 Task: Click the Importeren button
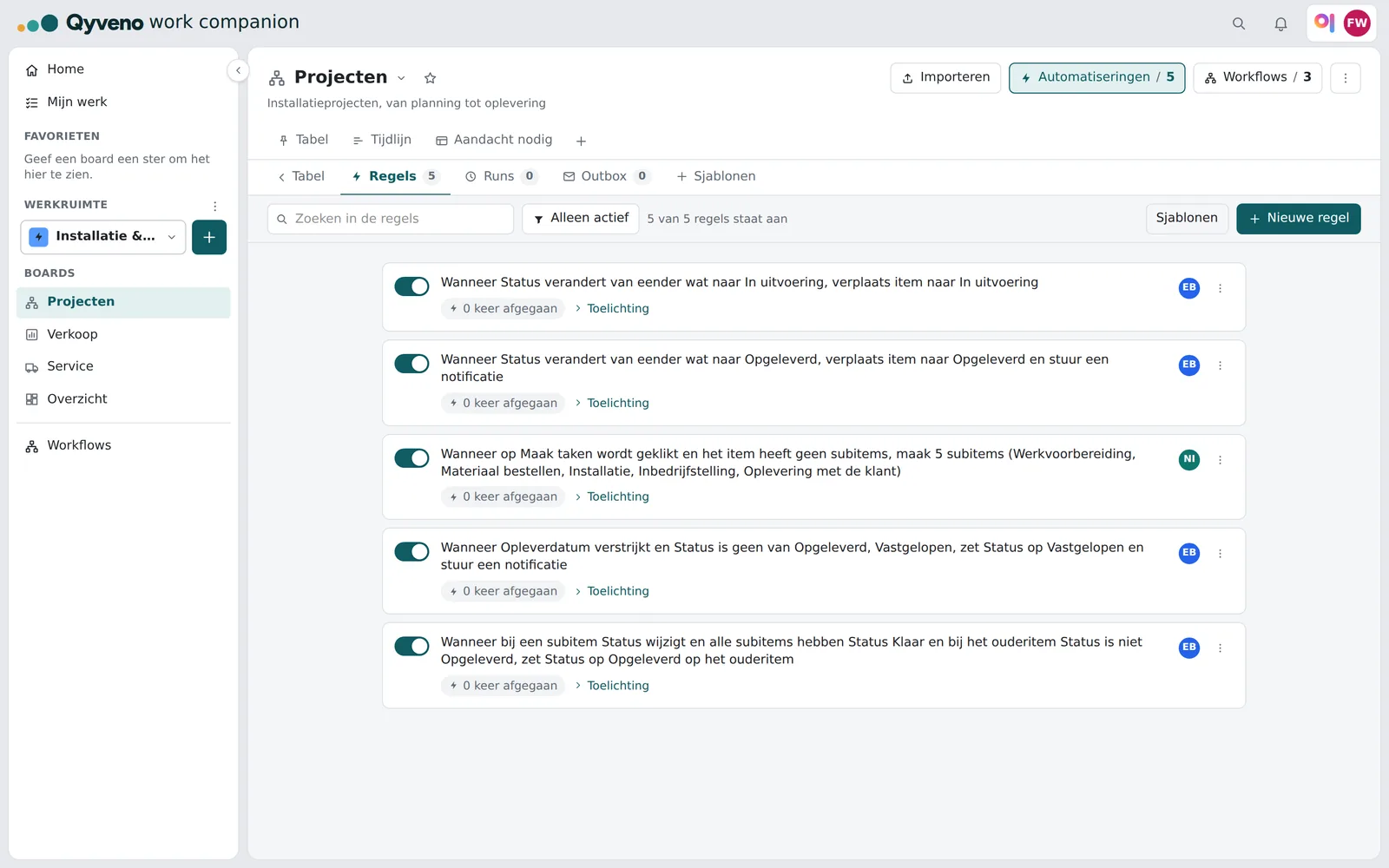click(945, 78)
